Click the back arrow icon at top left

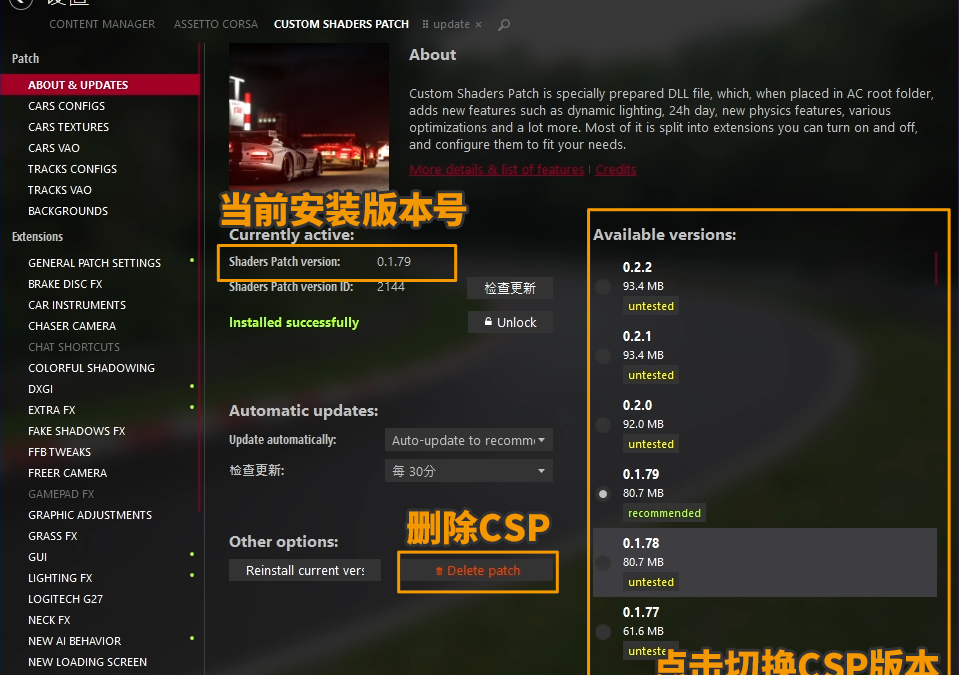tap(20, 2)
